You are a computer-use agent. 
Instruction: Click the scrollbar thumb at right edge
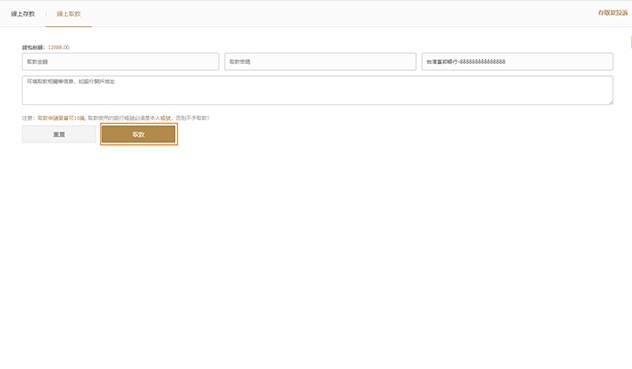point(631,42)
